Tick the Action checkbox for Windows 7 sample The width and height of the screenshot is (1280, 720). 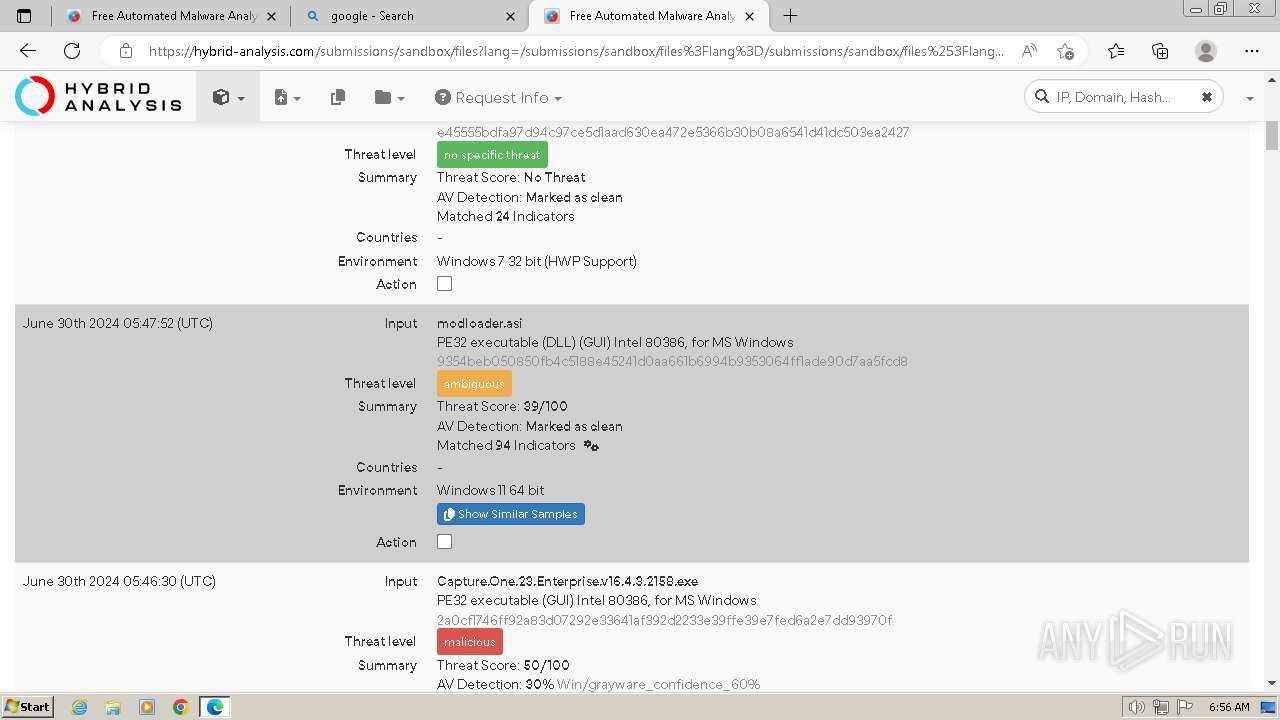pos(445,284)
